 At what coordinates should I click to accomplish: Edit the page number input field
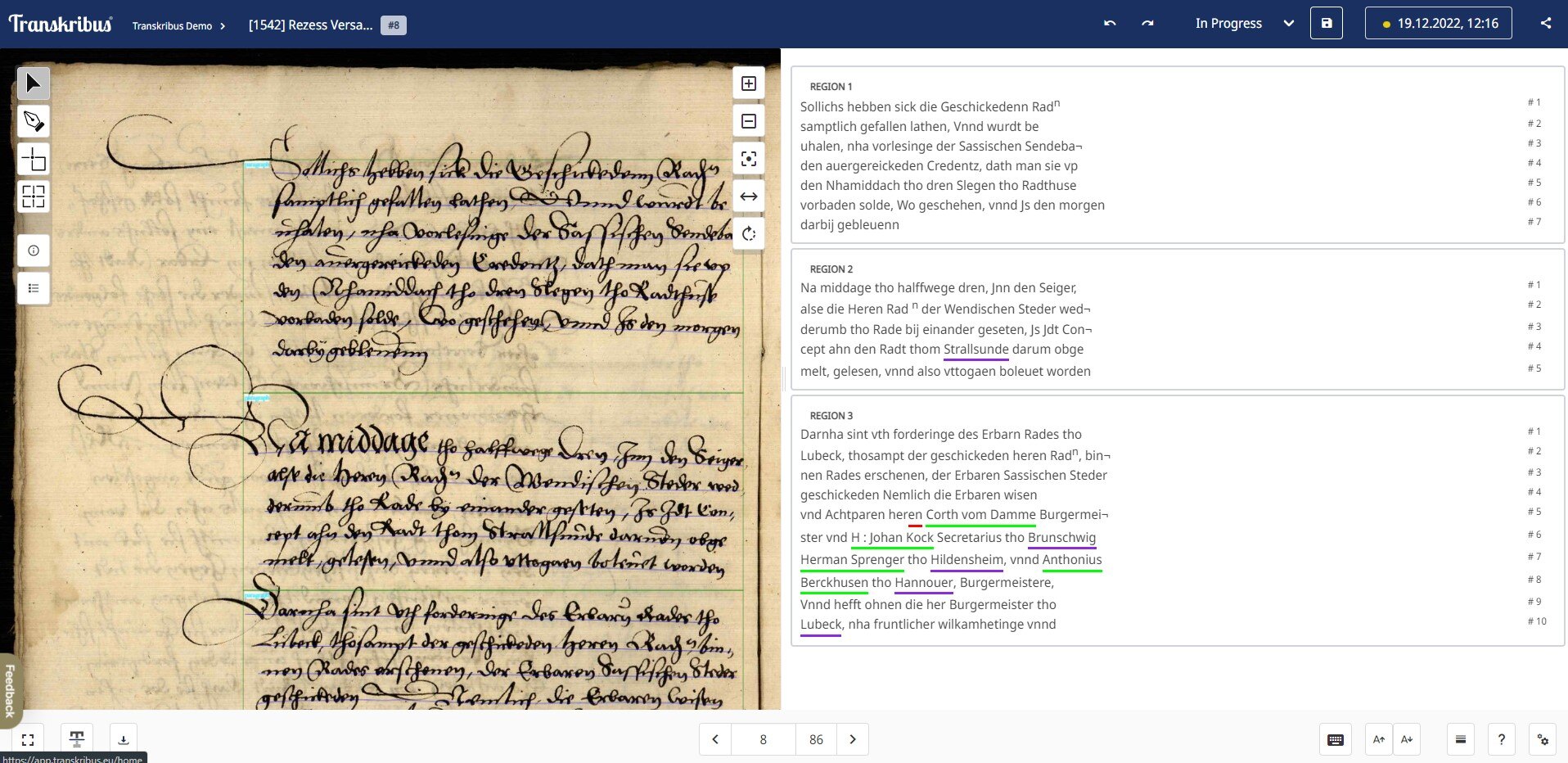pos(762,739)
